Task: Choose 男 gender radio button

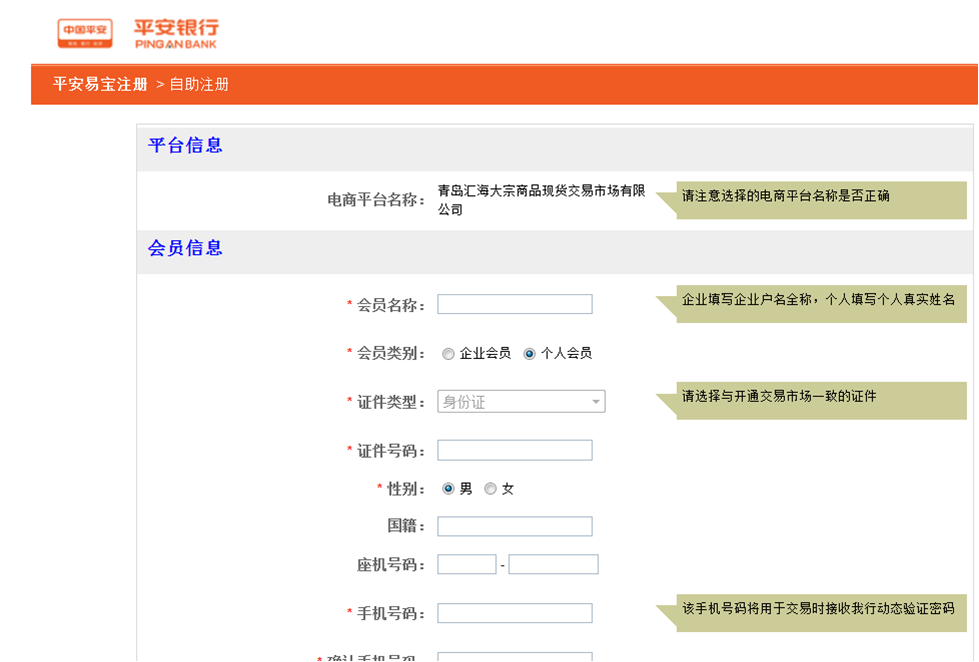Action: coord(448,489)
